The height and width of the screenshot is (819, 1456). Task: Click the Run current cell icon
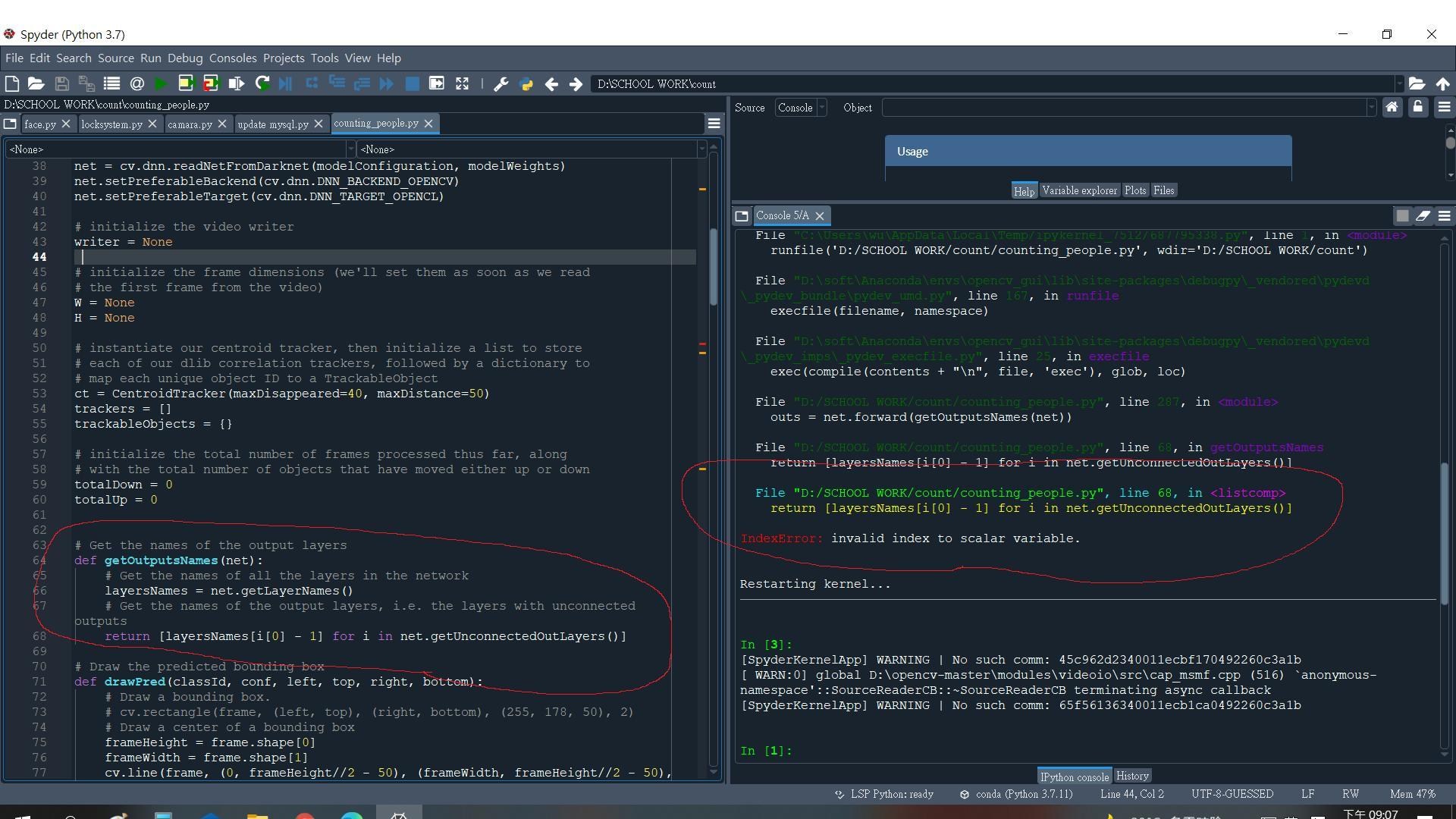186,84
